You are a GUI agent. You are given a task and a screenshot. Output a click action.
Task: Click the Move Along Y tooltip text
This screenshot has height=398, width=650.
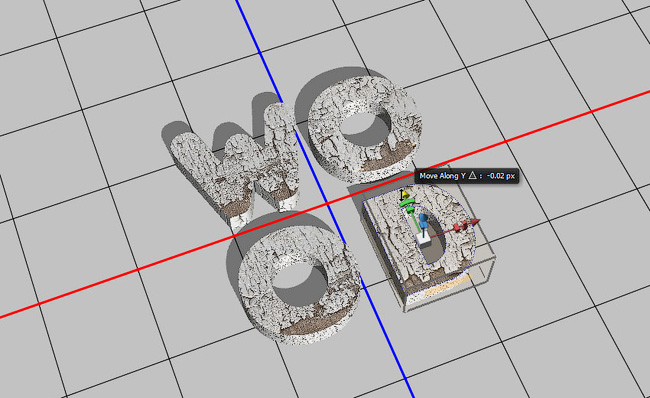[467, 176]
